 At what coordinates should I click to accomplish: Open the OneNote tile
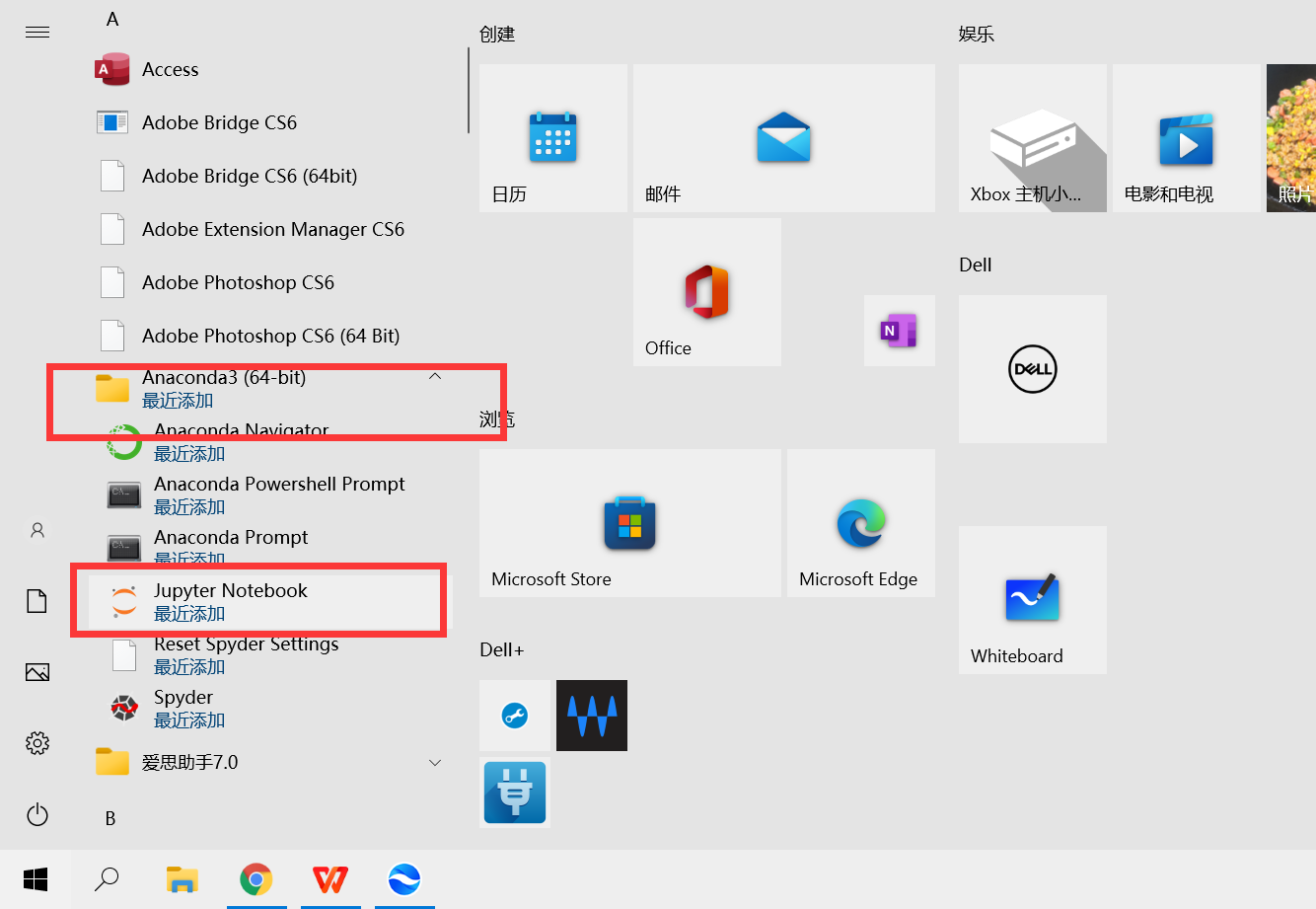pyautogui.click(x=900, y=331)
